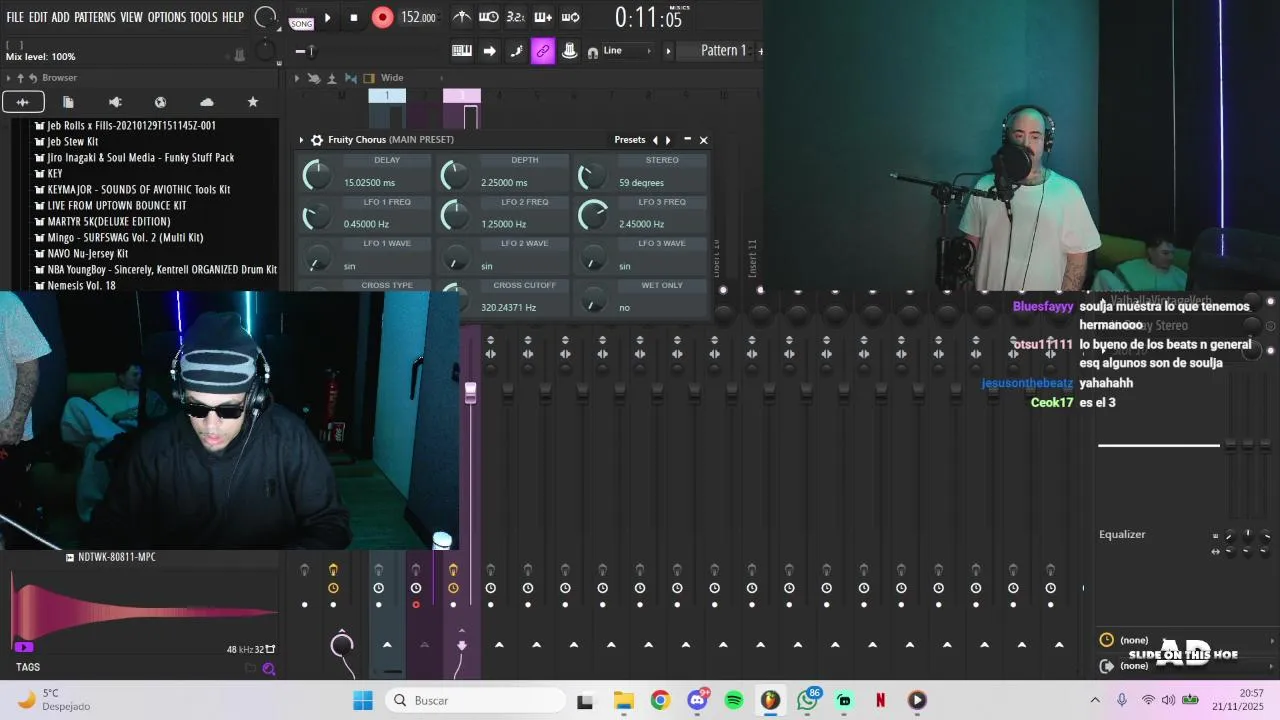The image size is (1280, 720).
Task: Open the PATTERNS menu
Action: 95,17
